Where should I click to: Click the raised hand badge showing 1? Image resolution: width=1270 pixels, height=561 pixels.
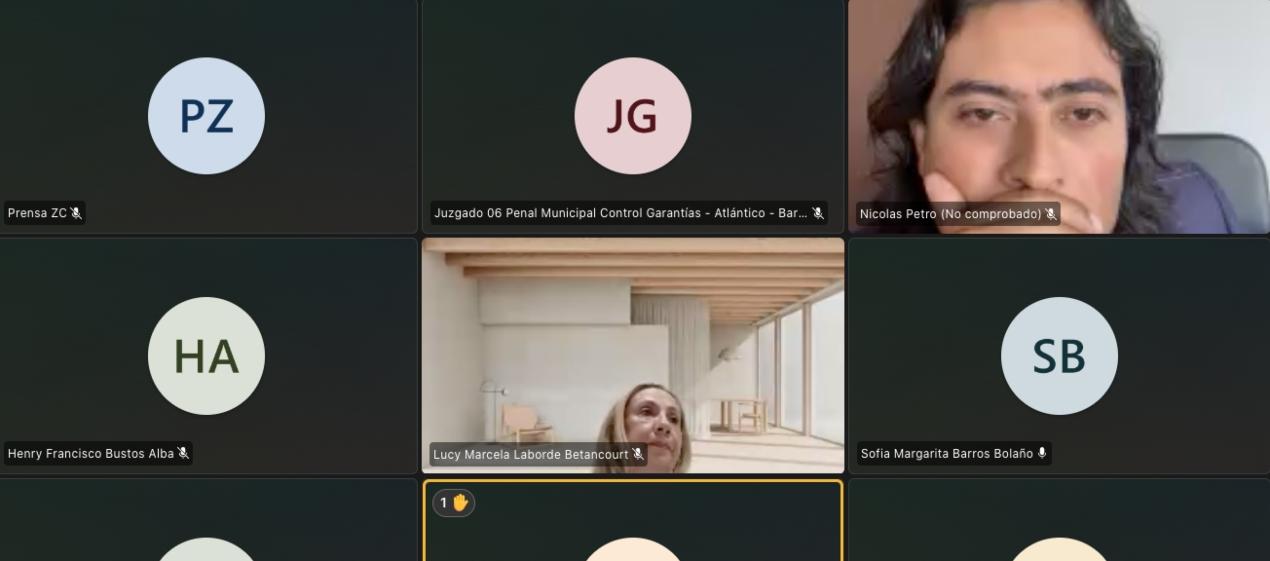tap(453, 503)
